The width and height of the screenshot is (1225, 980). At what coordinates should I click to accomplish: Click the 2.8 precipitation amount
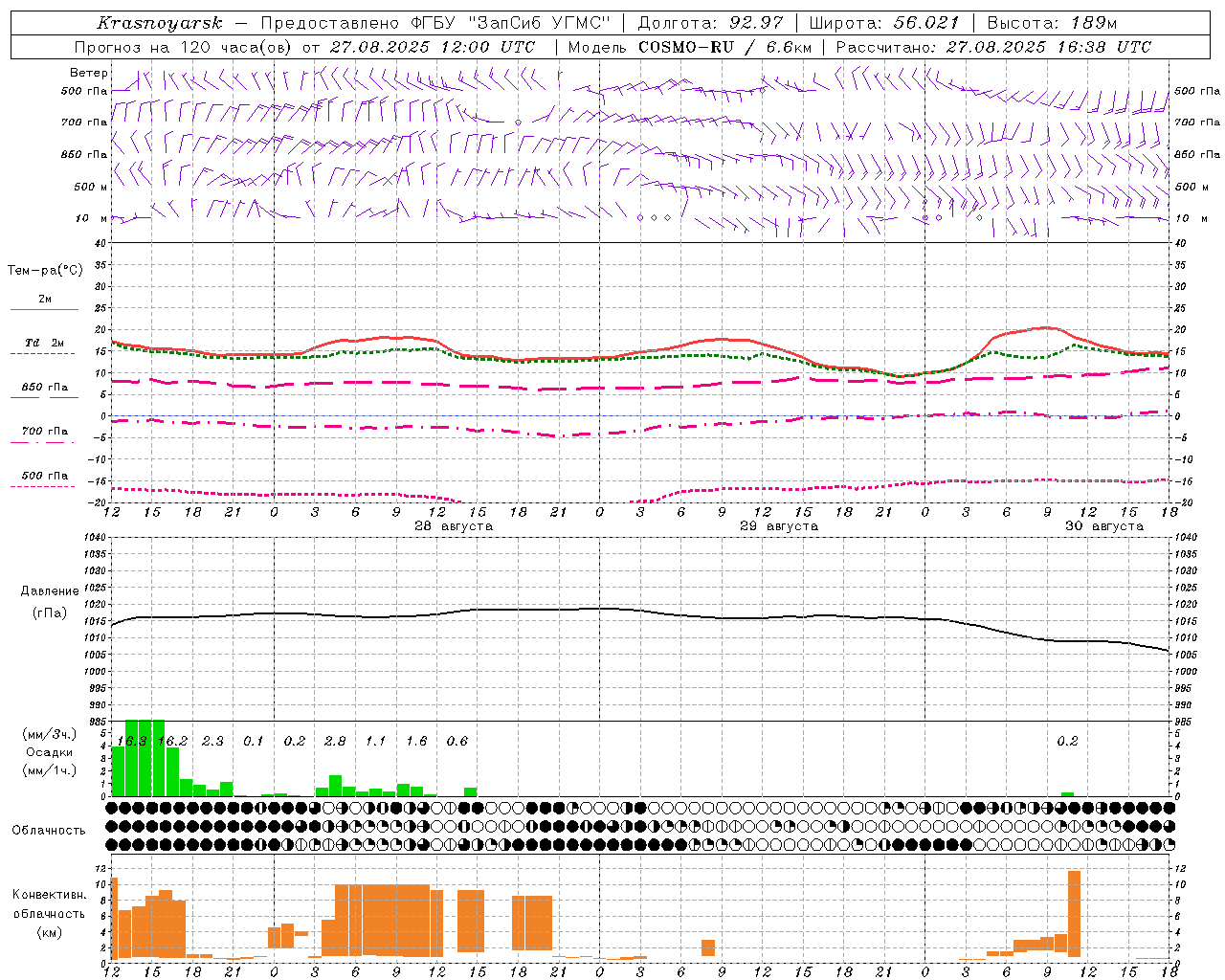[x=335, y=742]
